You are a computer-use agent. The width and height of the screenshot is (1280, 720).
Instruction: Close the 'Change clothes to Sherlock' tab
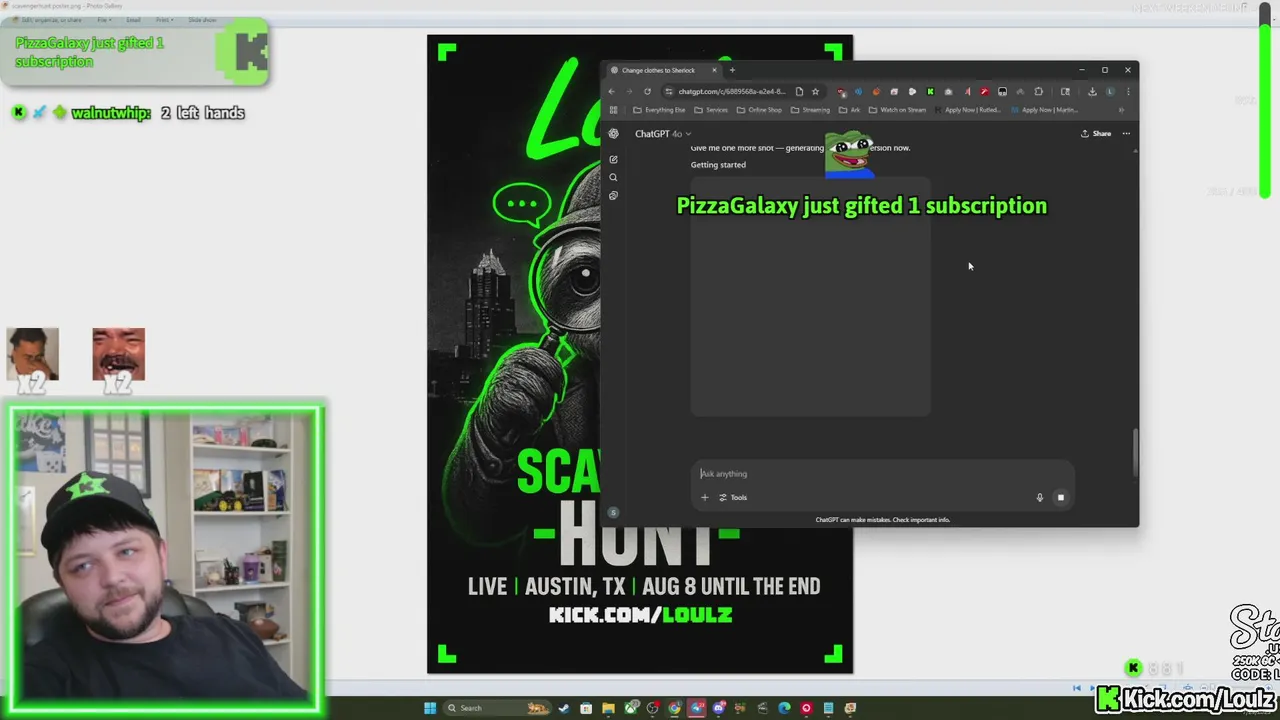[714, 70]
